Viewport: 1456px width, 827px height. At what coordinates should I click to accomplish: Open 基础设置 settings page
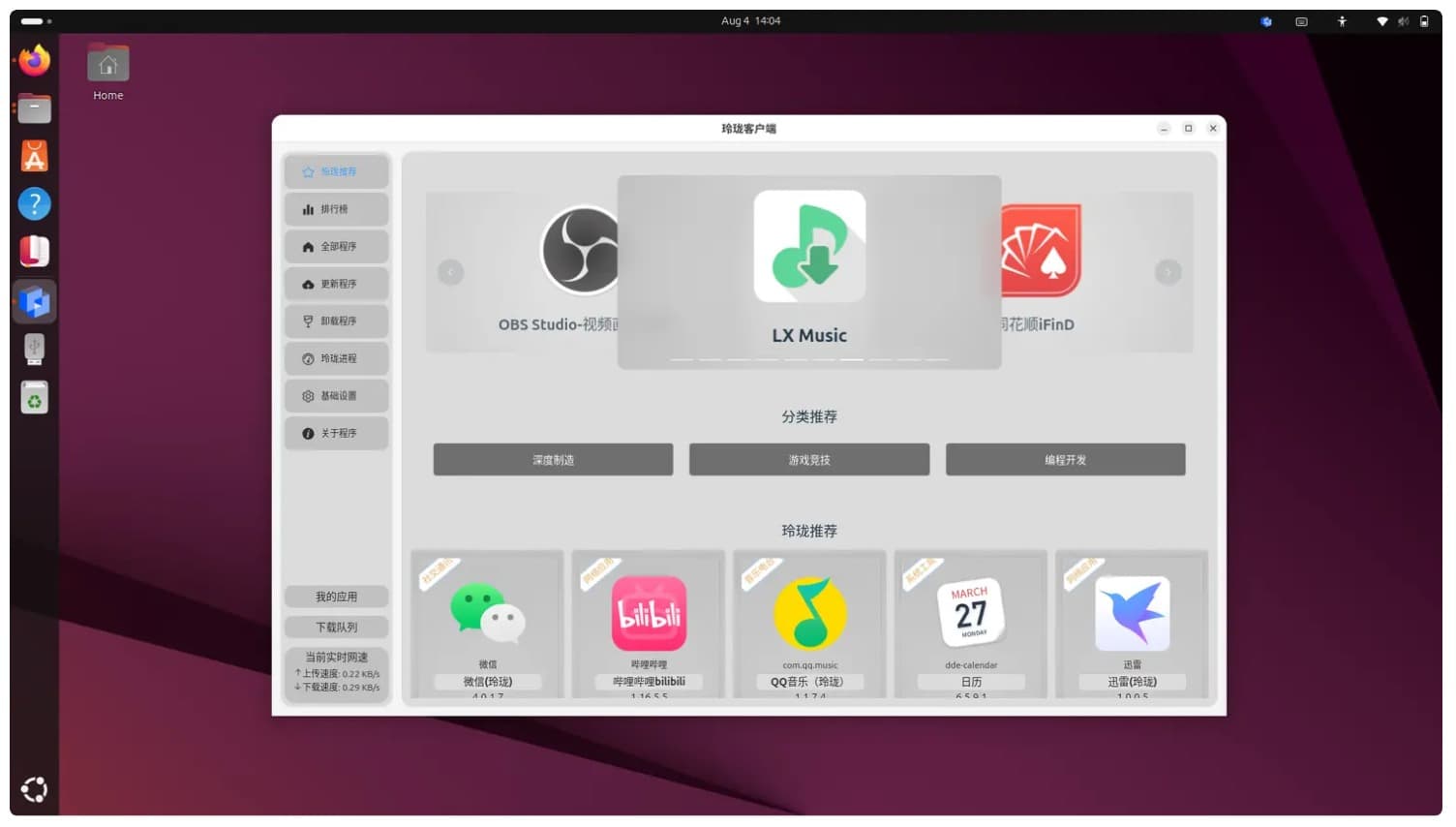click(336, 396)
